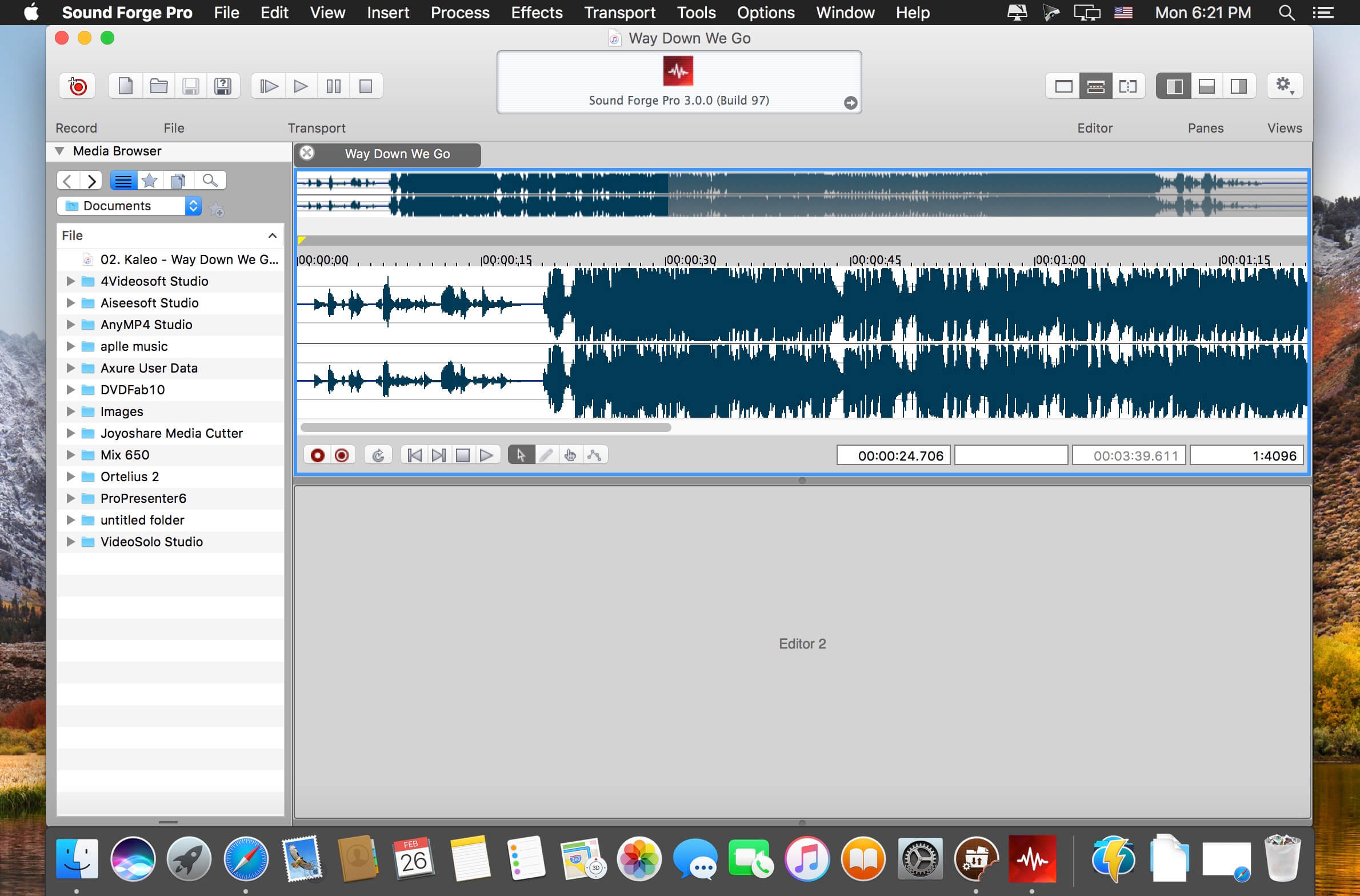Open the Views gear dropdown
The width and height of the screenshot is (1360, 896).
[x=1285, y=86]
